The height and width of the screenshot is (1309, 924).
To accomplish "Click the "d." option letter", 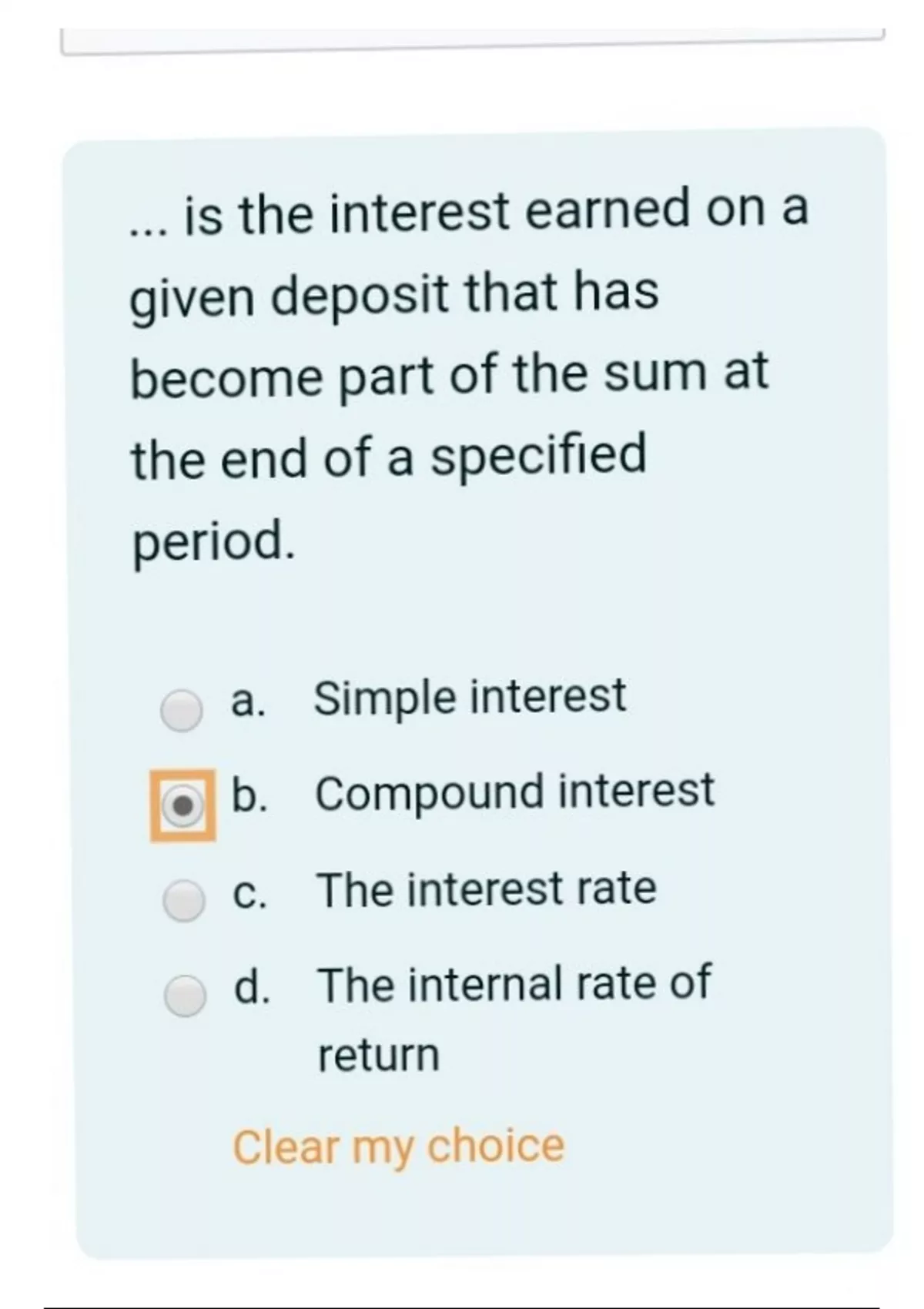I will tap(252, 987).
